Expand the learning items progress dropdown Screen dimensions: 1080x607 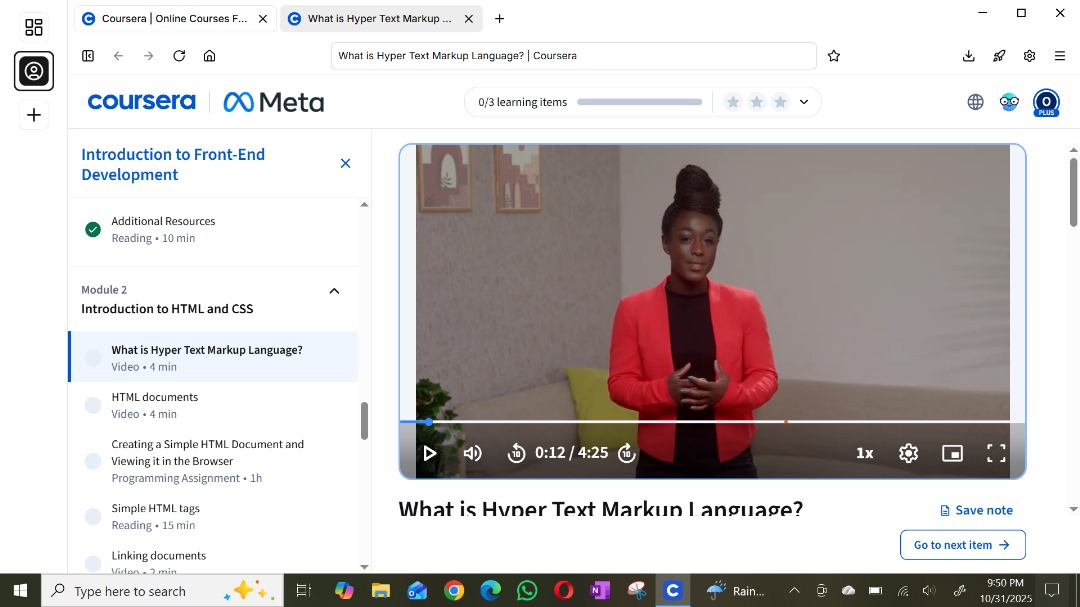click(804, 102)
